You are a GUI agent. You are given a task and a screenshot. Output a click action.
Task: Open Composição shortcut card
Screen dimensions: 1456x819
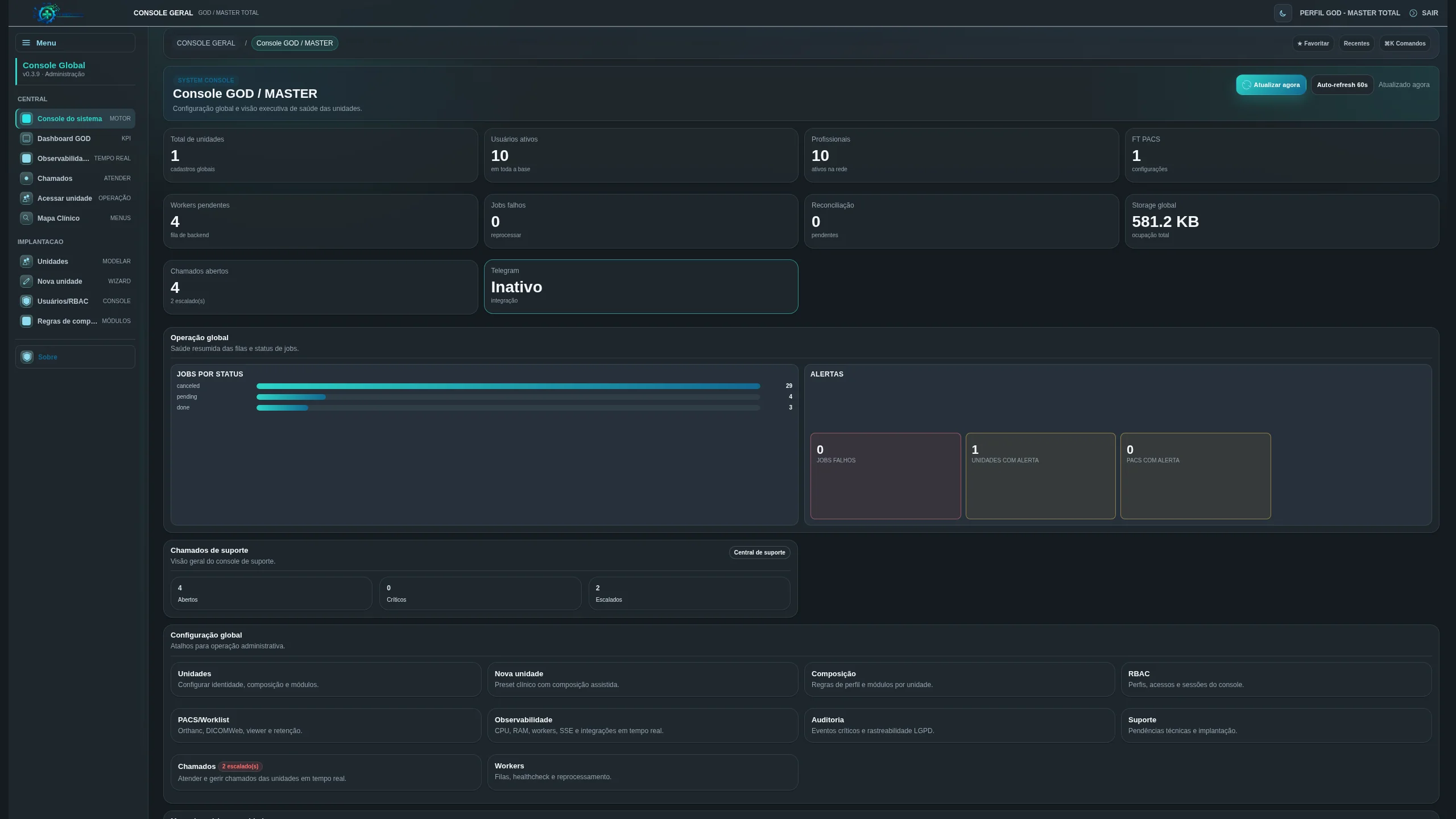[959, 679]
